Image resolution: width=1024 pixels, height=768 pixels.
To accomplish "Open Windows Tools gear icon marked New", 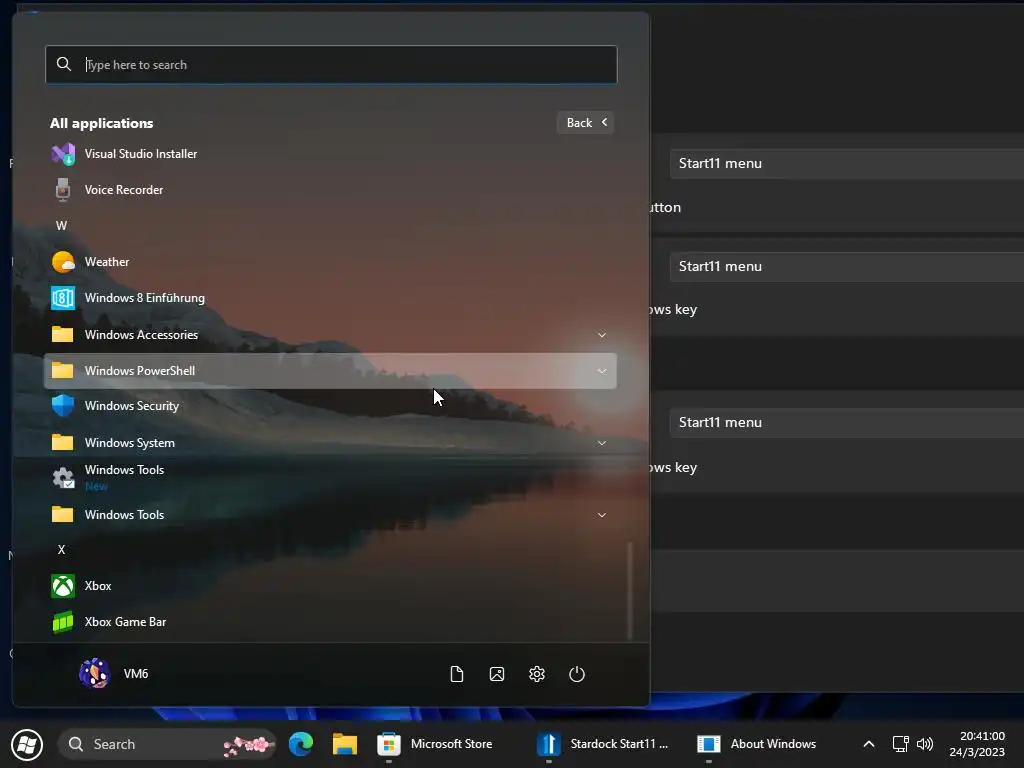I will 63,478.
